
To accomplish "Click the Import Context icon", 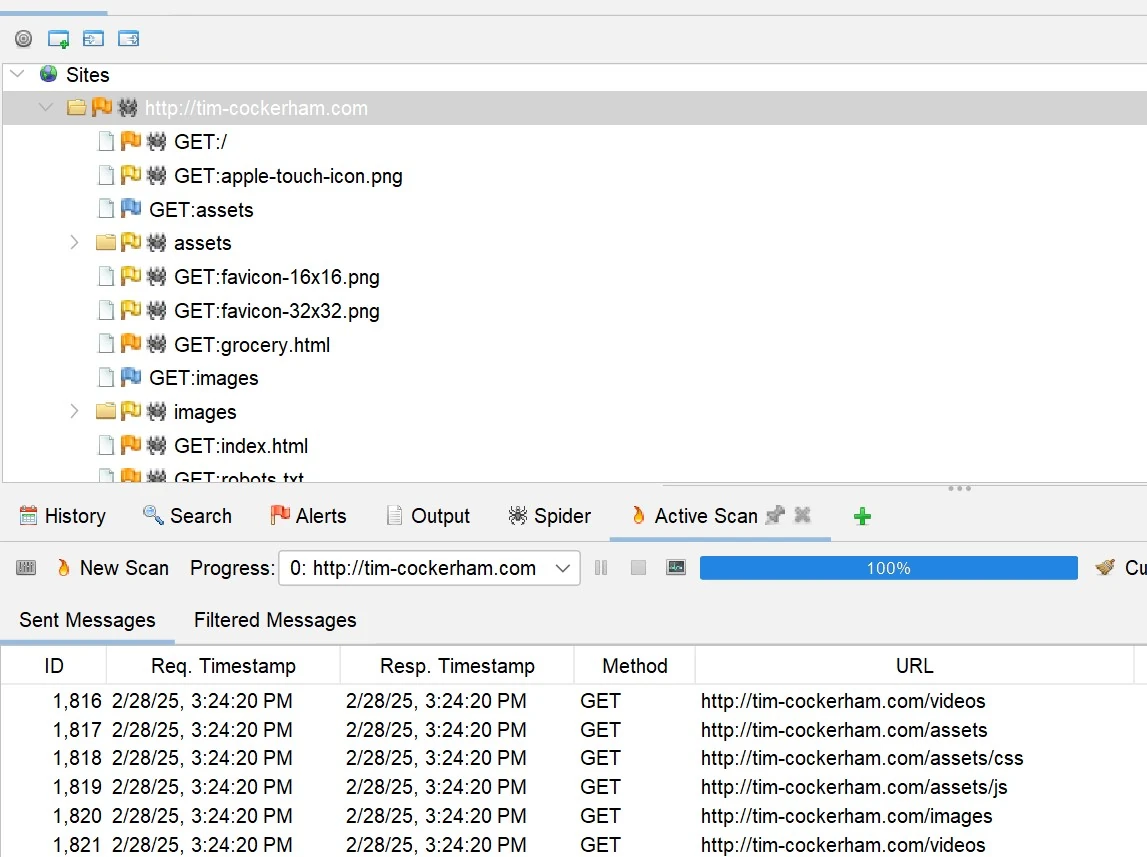I will tap(93, 39).
